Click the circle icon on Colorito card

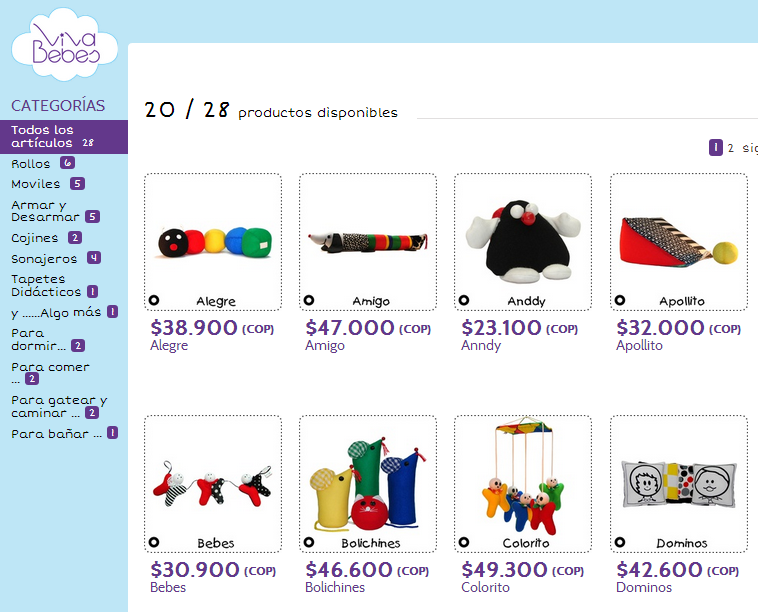tap(464, 542)
